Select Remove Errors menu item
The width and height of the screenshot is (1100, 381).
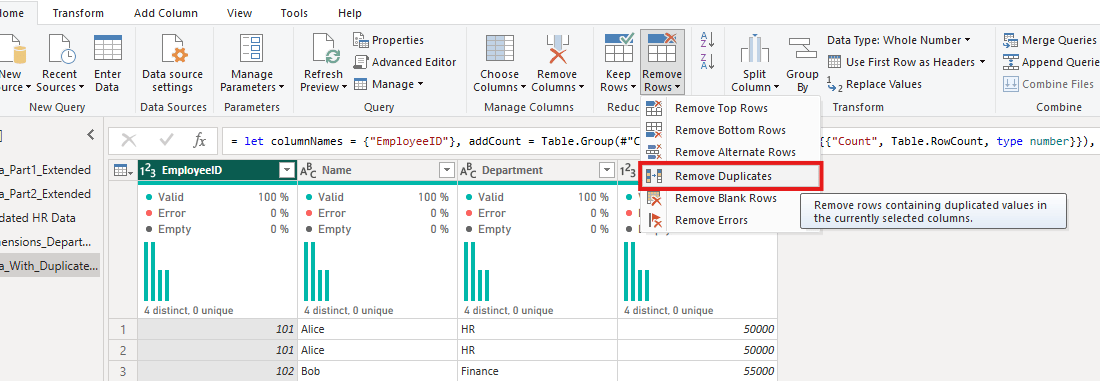(730, 220)
